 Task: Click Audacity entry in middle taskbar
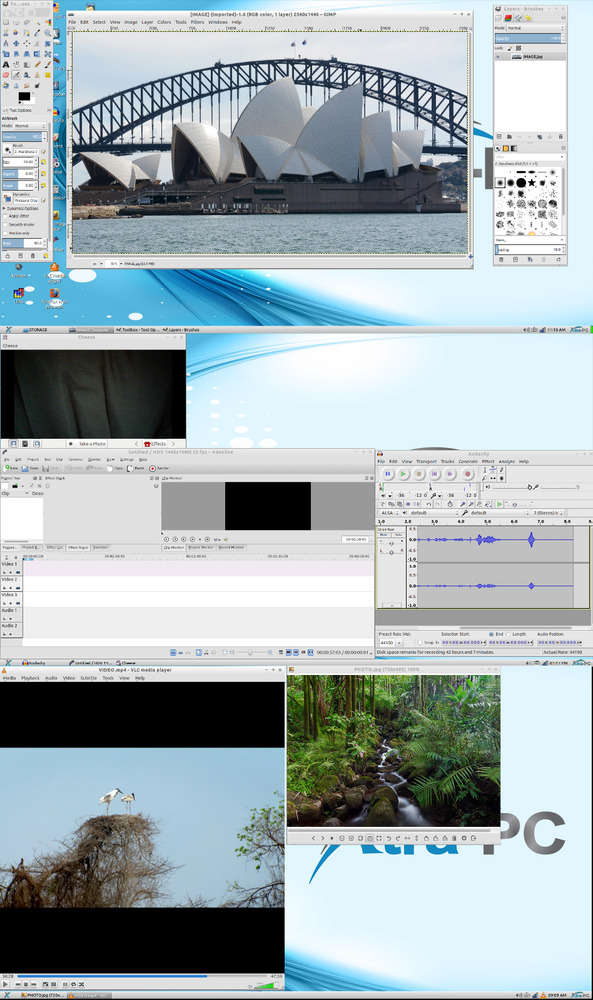click(x=33, y=663)
